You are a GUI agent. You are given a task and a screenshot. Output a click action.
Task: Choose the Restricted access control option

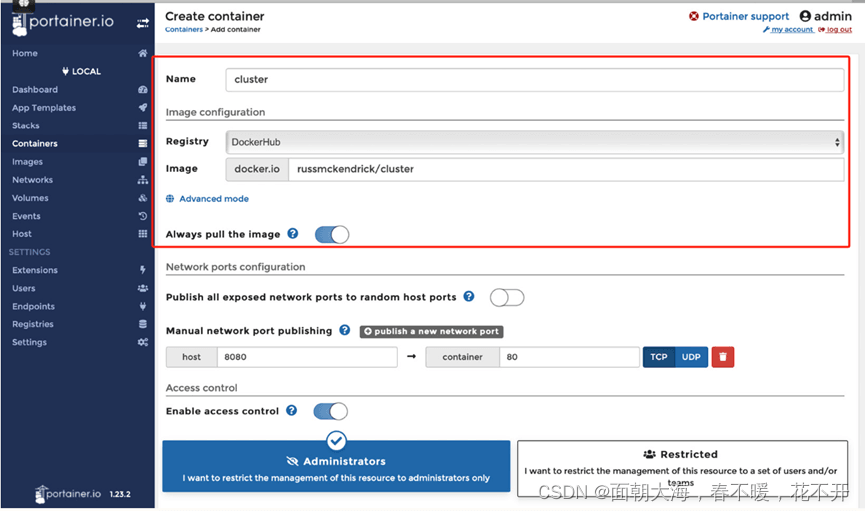[682, 467]
